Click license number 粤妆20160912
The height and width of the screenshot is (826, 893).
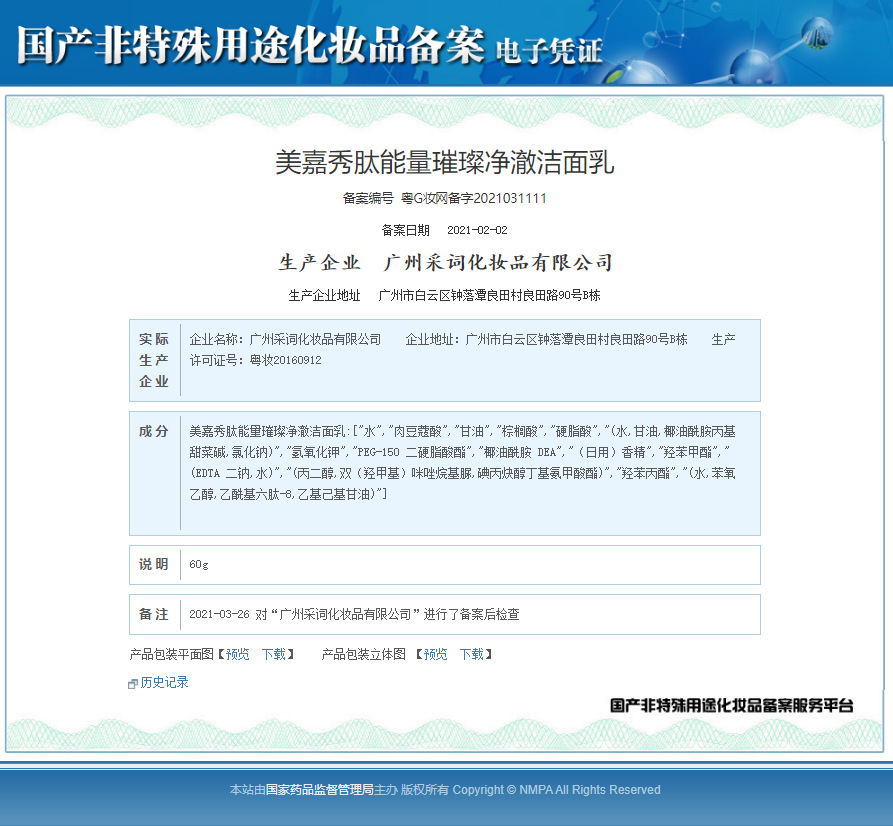pos(285,360)
